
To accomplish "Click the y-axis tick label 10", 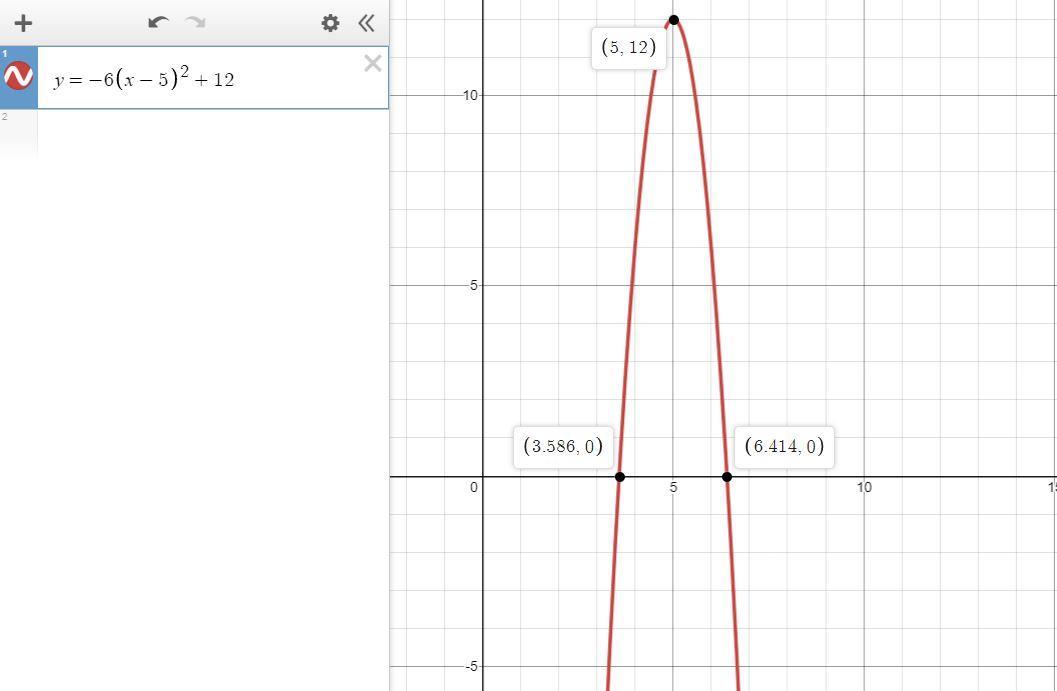I will tap(470, 95).
